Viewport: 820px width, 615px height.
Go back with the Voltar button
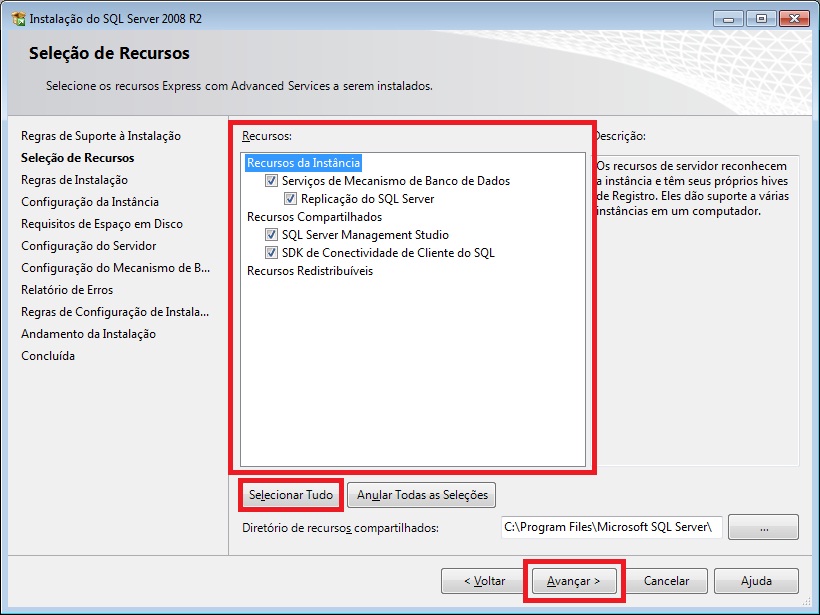coord(484,581)
